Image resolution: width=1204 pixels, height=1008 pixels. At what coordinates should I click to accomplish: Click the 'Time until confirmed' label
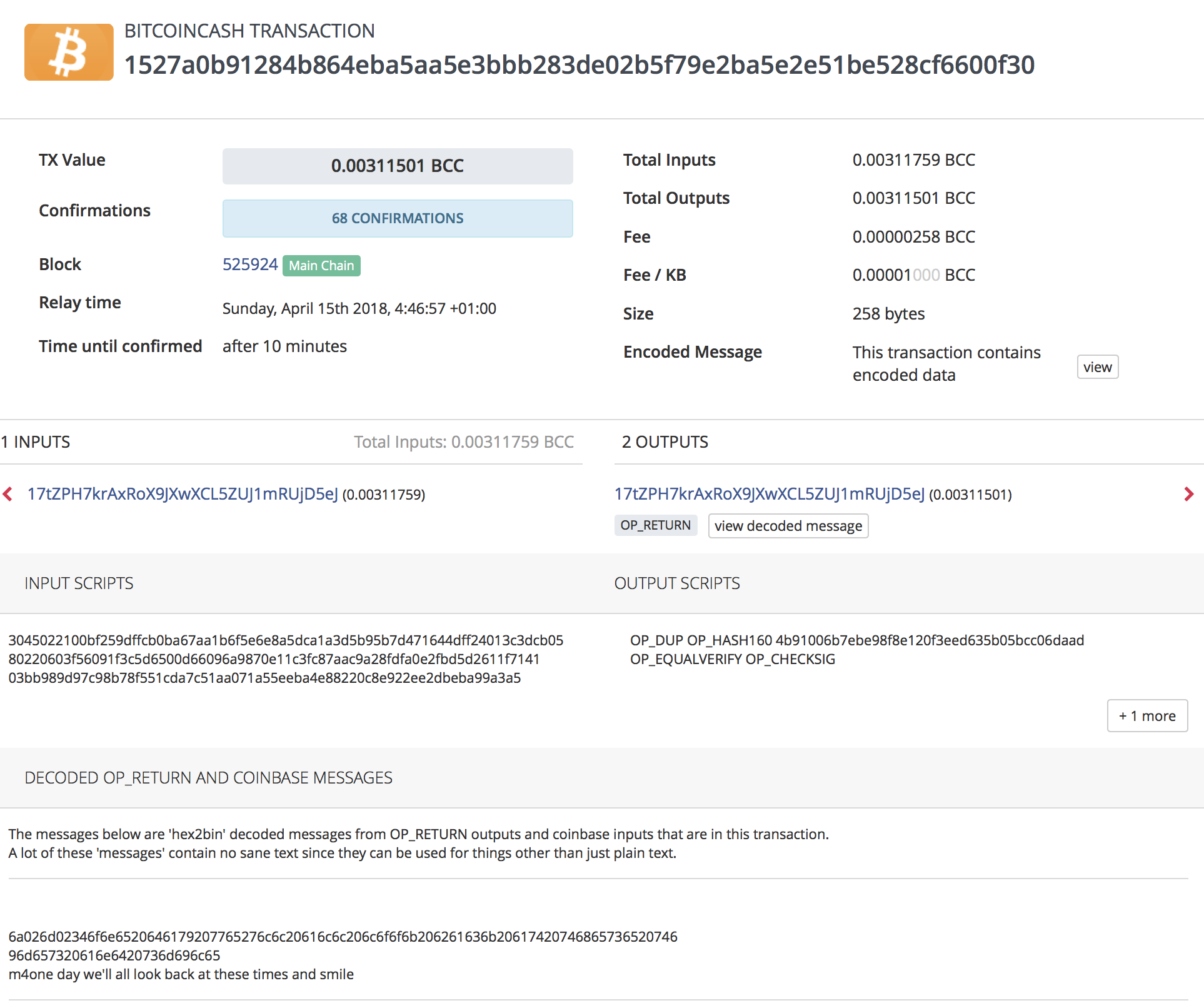[120, 346]
